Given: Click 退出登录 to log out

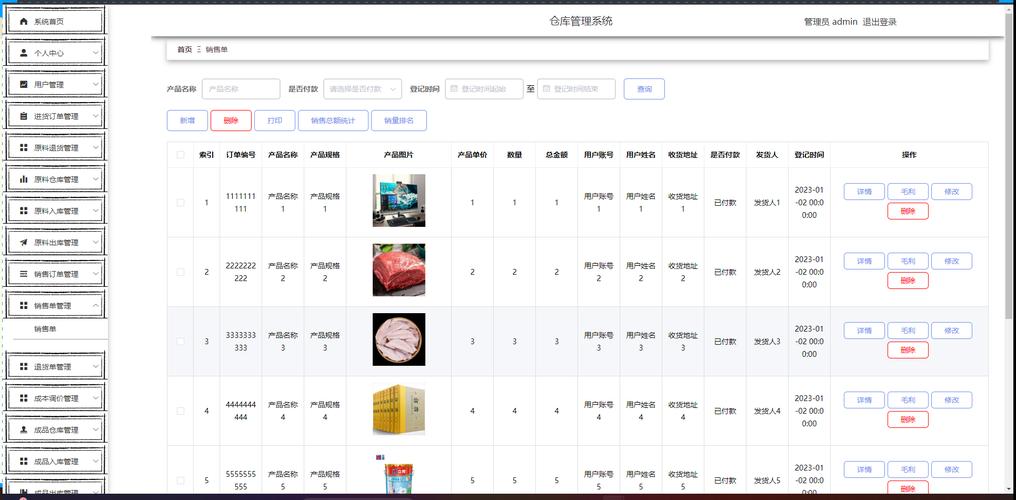Looking at the screenshot, I should (879, 22).
